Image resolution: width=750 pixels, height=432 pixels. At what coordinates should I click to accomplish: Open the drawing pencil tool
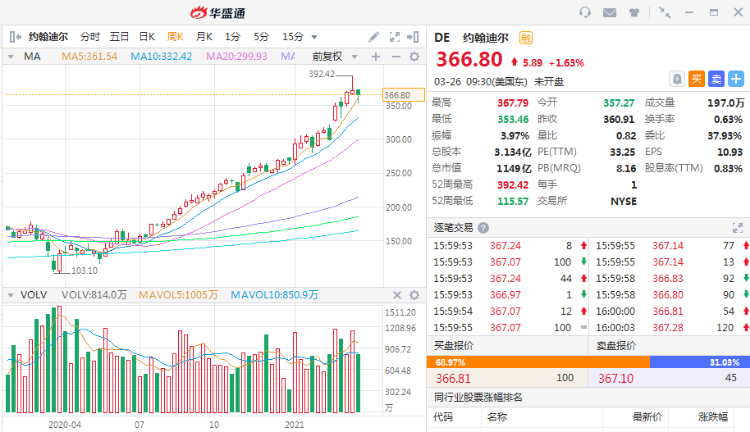click(374, 37)
